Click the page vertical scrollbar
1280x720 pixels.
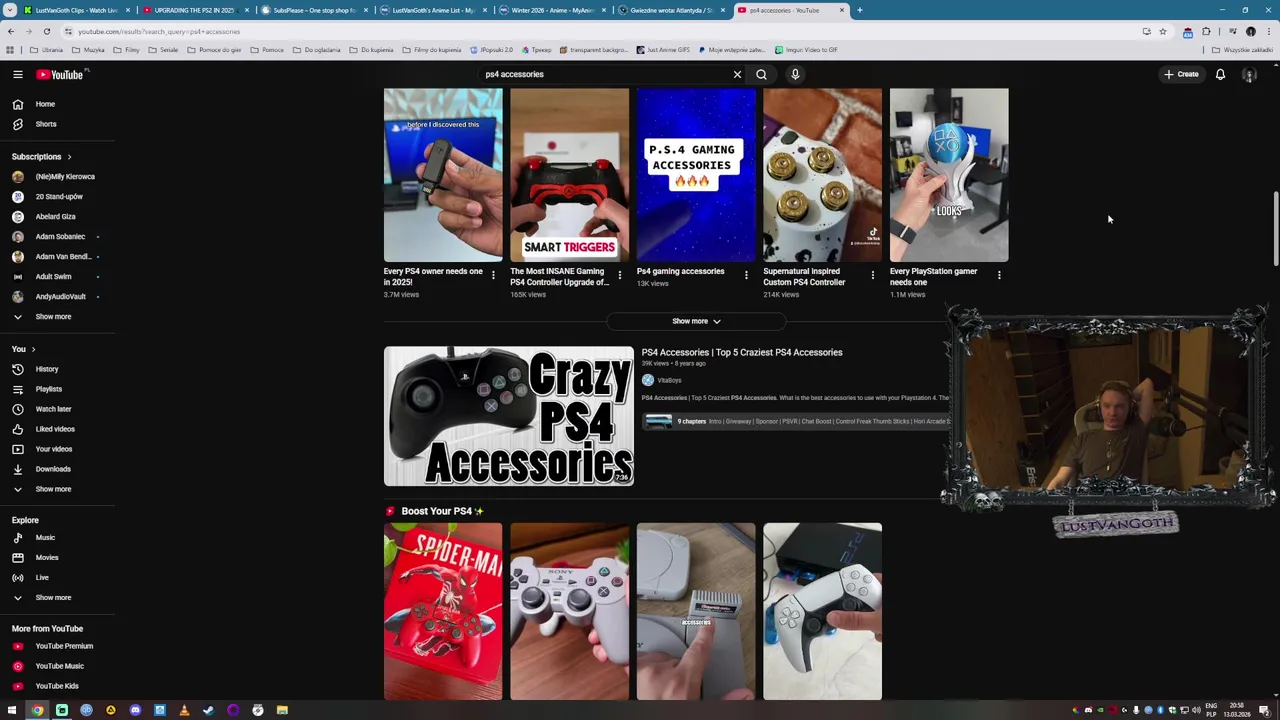[1275, 228]
